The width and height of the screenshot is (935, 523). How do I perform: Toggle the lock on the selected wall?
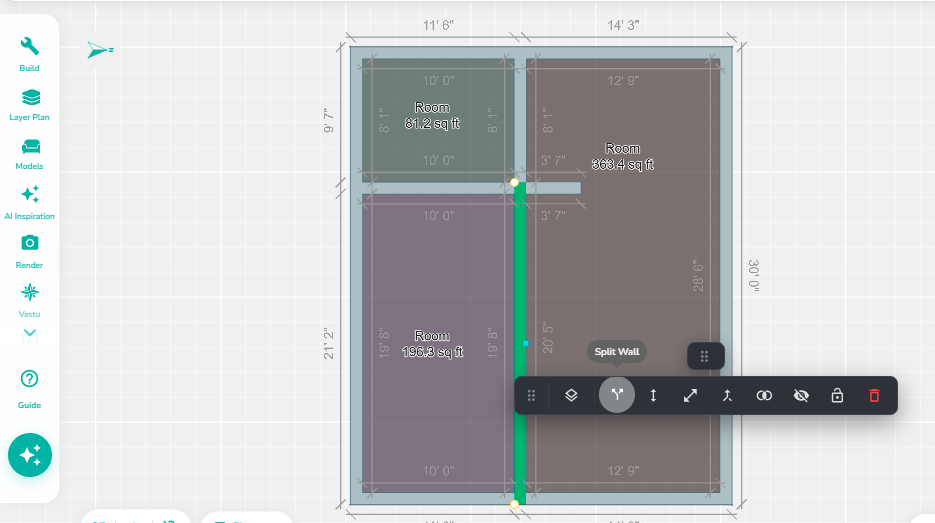pos(837,395)
